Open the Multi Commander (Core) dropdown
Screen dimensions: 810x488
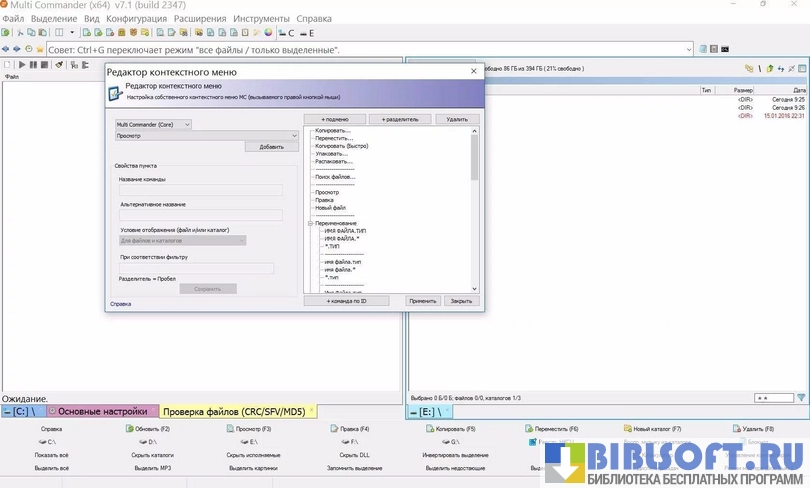click(x=153, y=125)
